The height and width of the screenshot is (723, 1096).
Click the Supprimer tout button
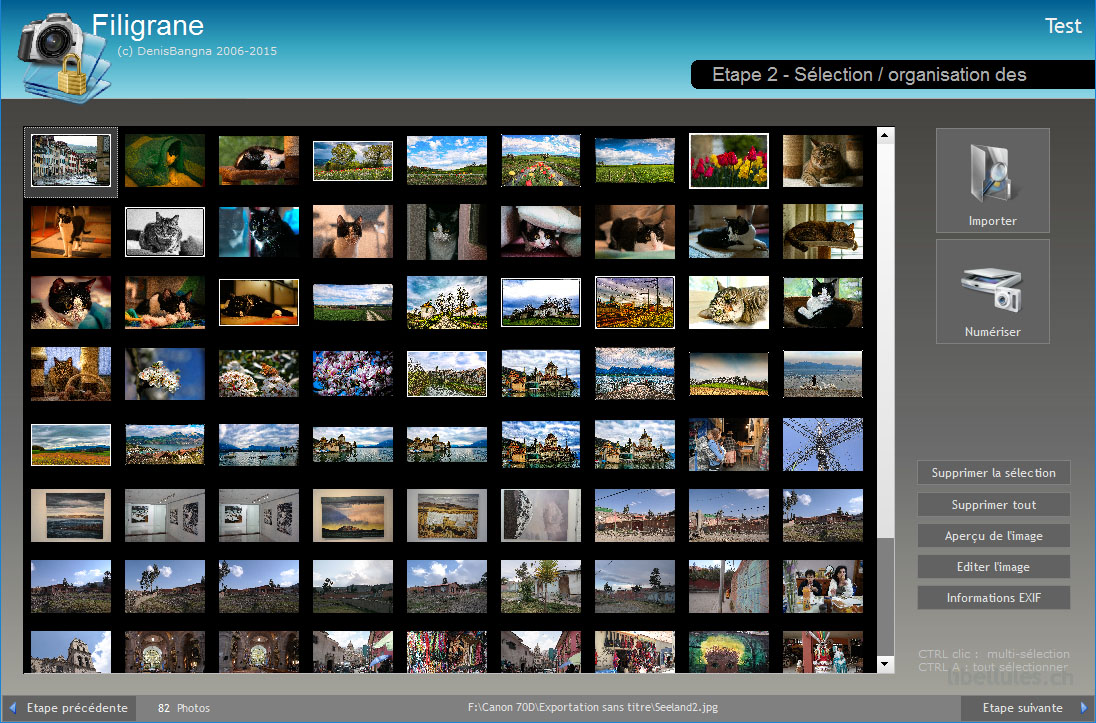coord(993,505)
